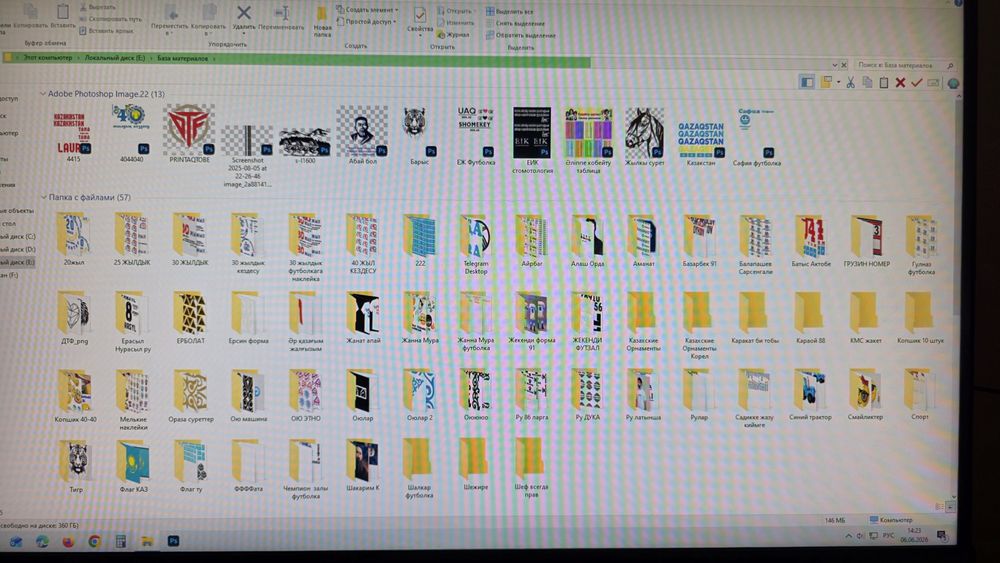This screenshot has width=1000, height=563.
Task: Open the notification center icon in the tray
Action: (942, 536)
